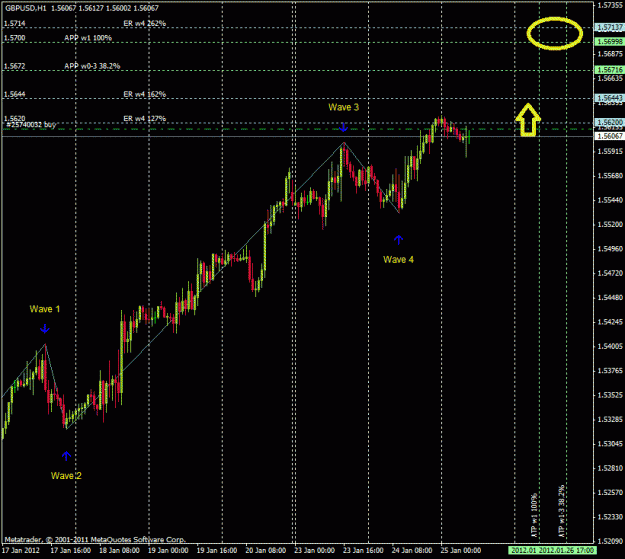Click the blue down arrow under Wave 1

click(x=45, y=329)
